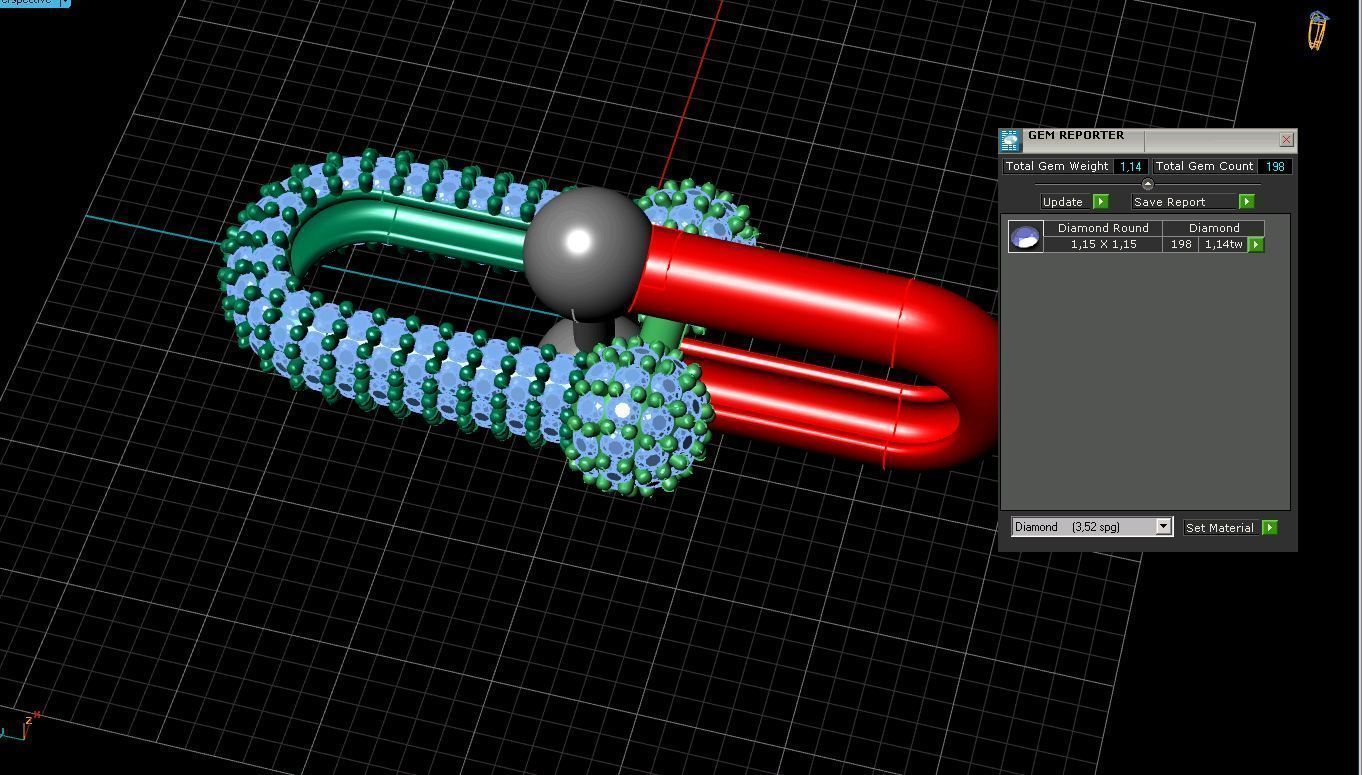1362x775 pixels.
Task: Apply Set Material with its green arrow
Action: coord(1269,527)
